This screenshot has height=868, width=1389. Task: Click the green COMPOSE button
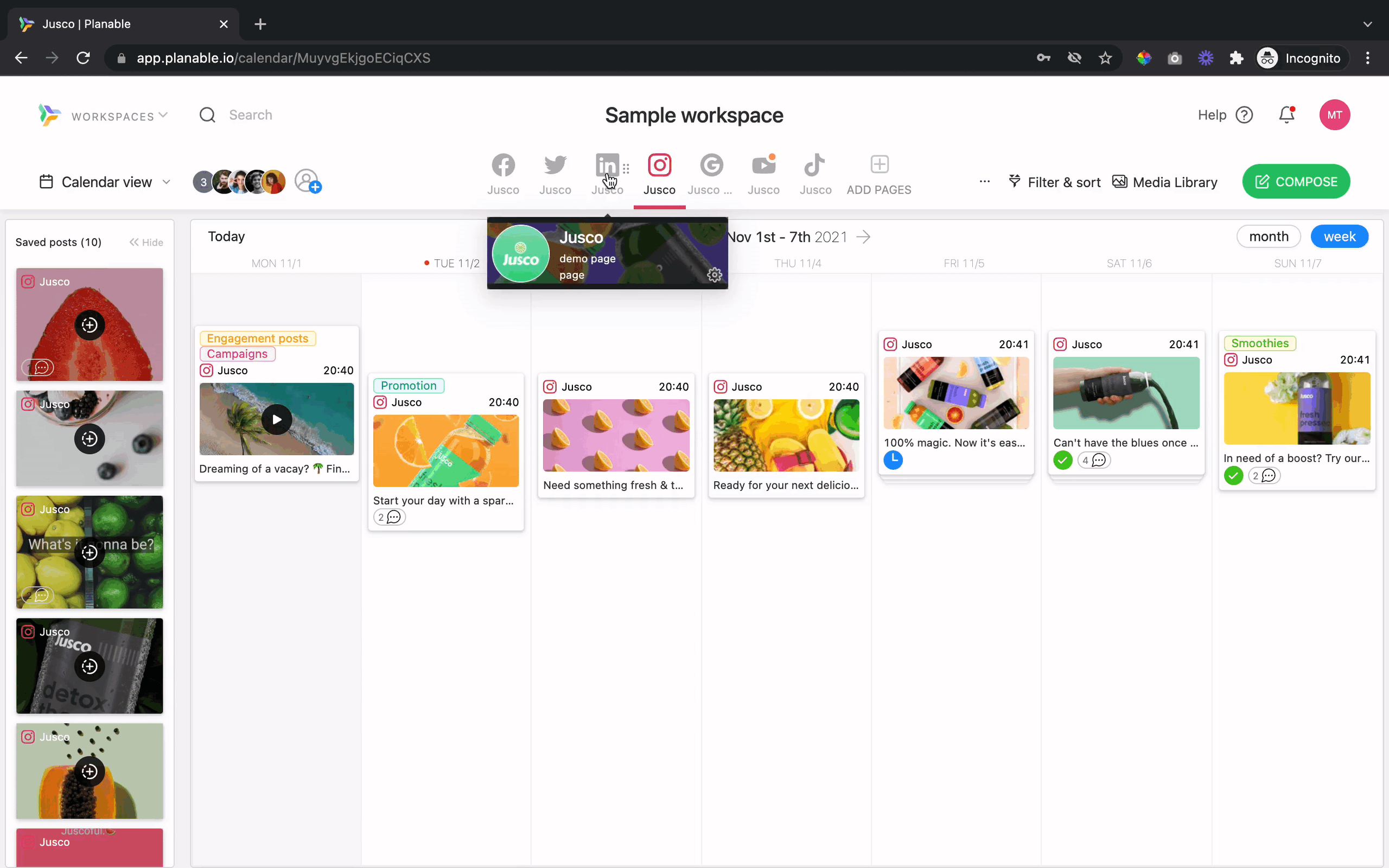pos(1296,181)
